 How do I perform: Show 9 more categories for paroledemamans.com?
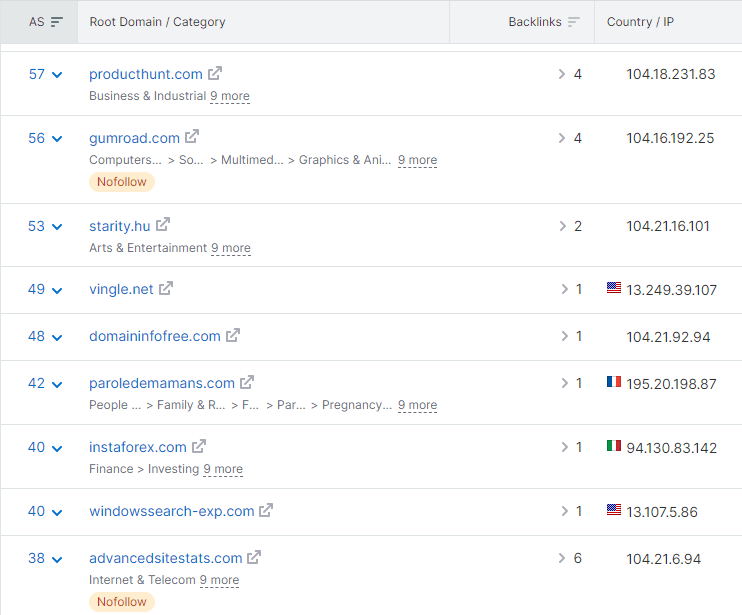click(417, 405)
